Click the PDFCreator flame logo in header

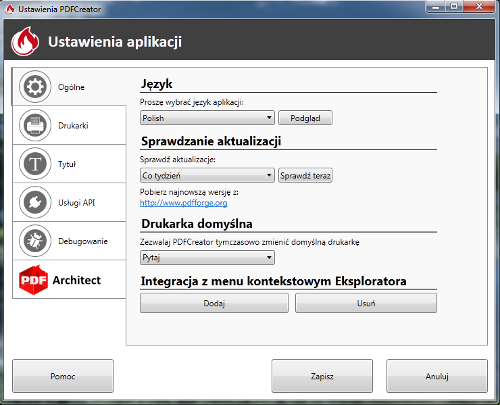pos(25,41)
